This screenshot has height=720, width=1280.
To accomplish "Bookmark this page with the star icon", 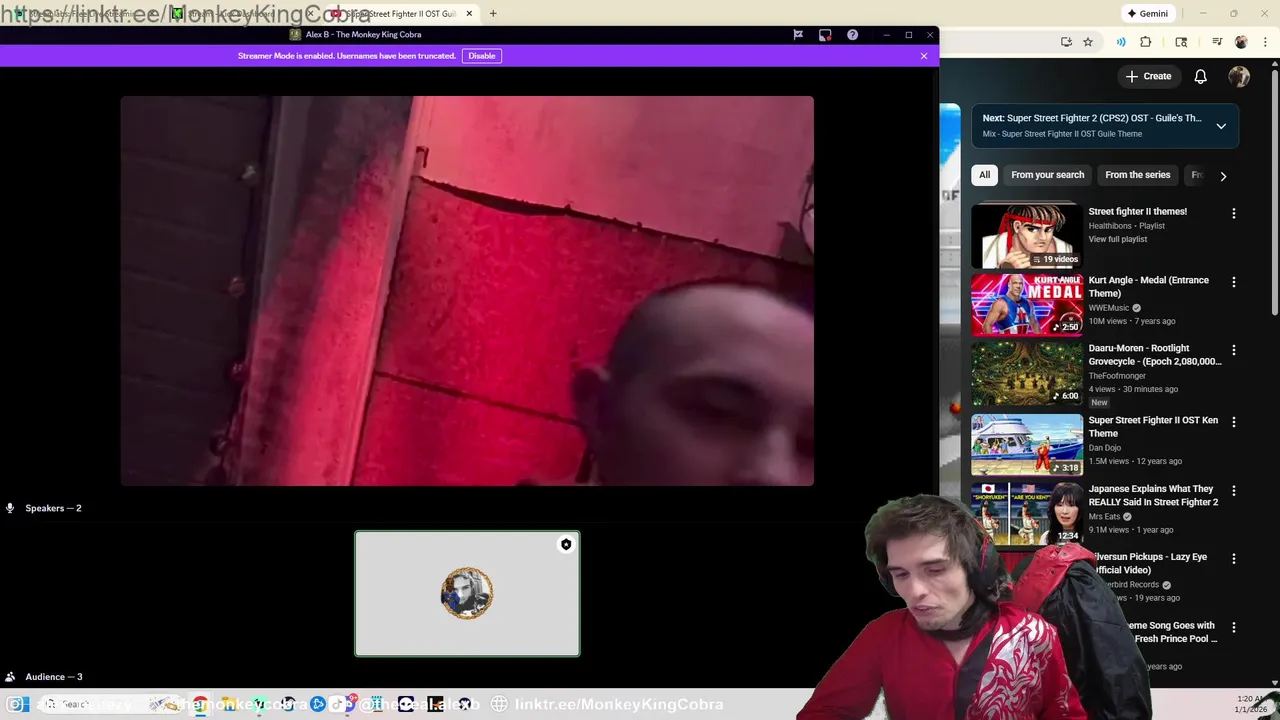I will point(1088,42).
